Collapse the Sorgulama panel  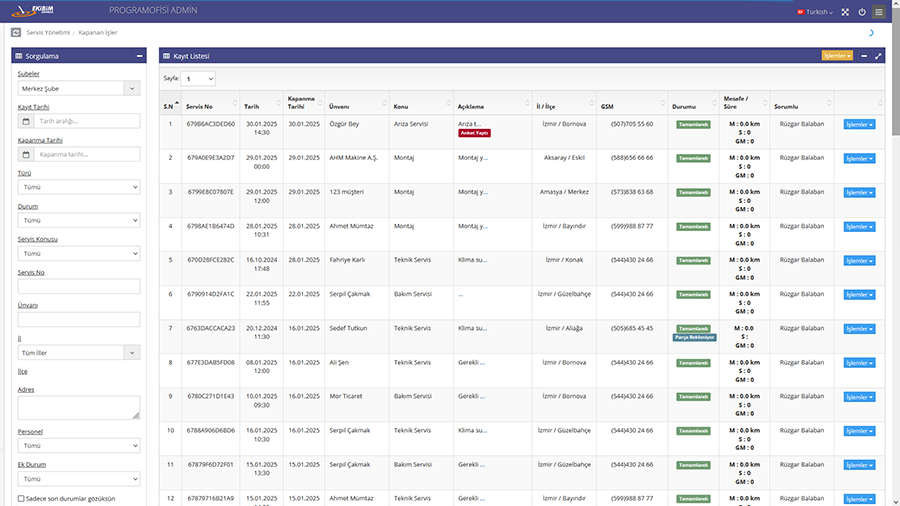tap(140, 56)
